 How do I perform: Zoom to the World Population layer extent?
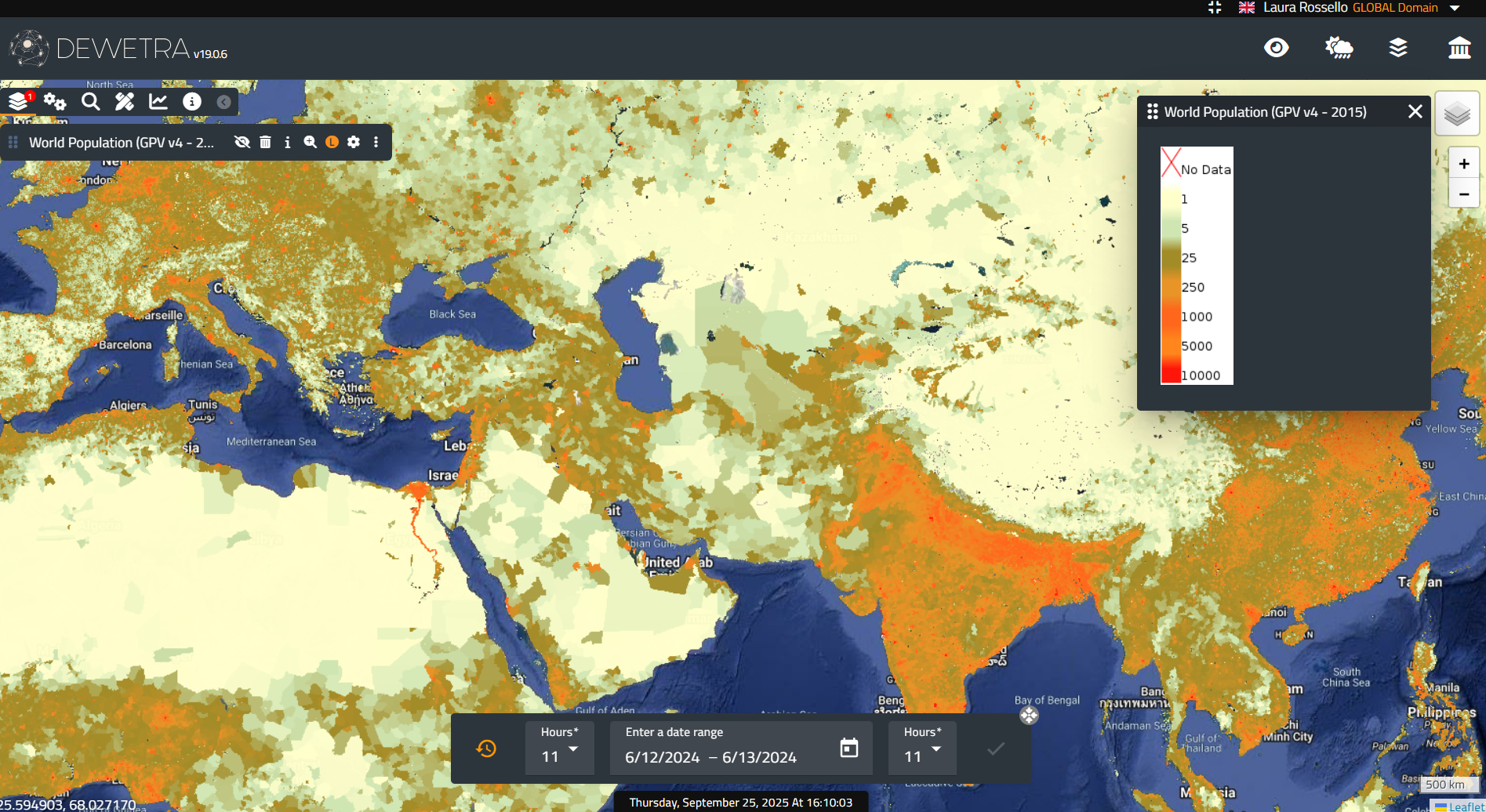[x=311, y=142]
